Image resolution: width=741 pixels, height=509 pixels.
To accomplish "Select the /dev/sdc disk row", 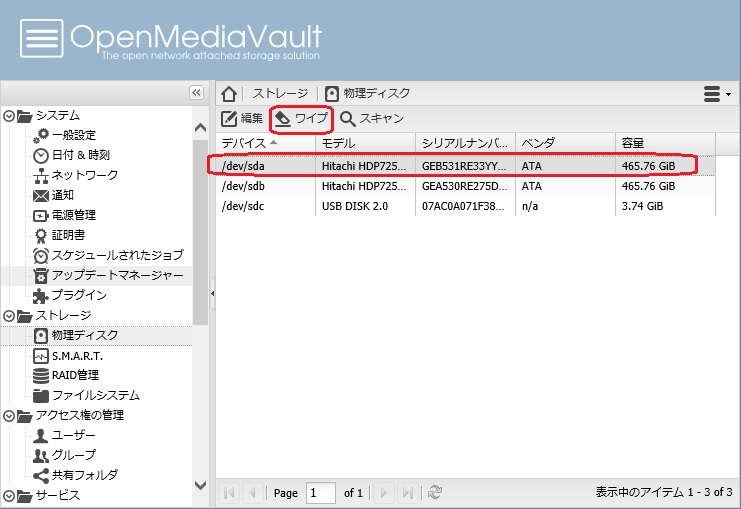I will (x=466, y=206).
